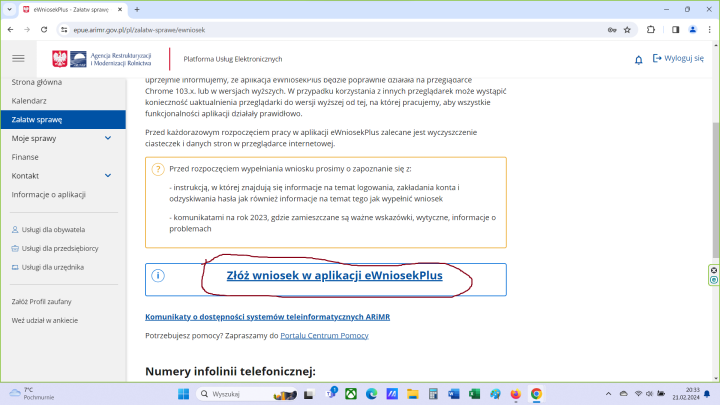Click the Chrome side panel icon

[675, 30]
